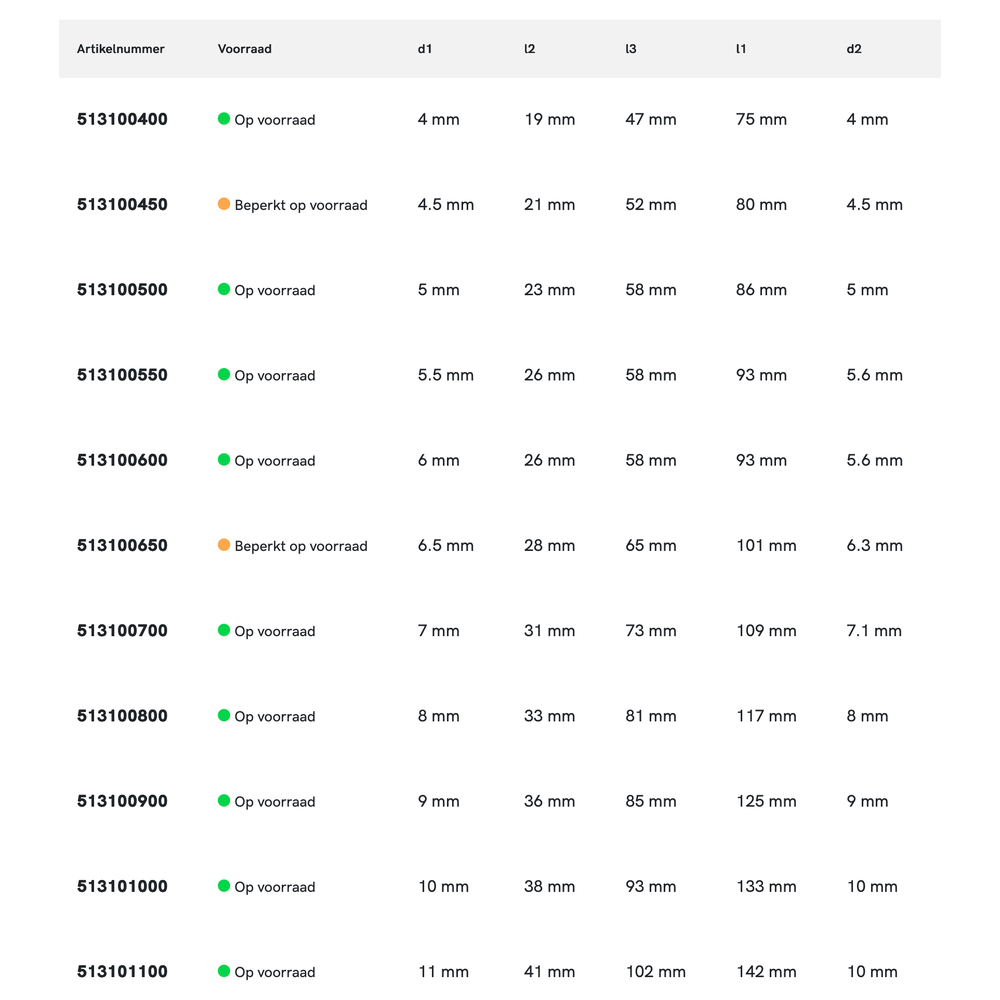This screenshot has height=1000, width=1000.
Task: Click the l1 column header
Action: pyautogui.click(x=741, y=49)
